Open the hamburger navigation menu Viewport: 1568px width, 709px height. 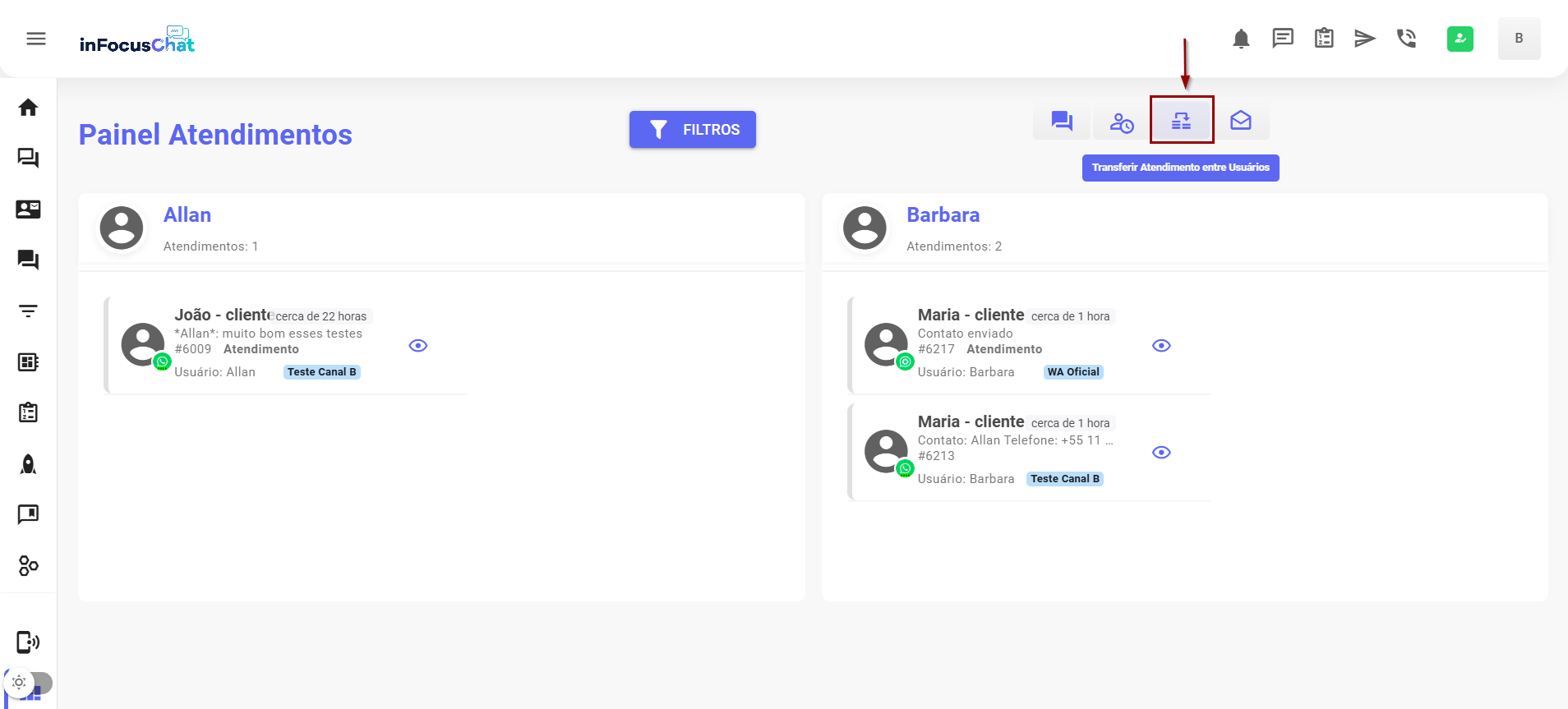pos(35,39)
